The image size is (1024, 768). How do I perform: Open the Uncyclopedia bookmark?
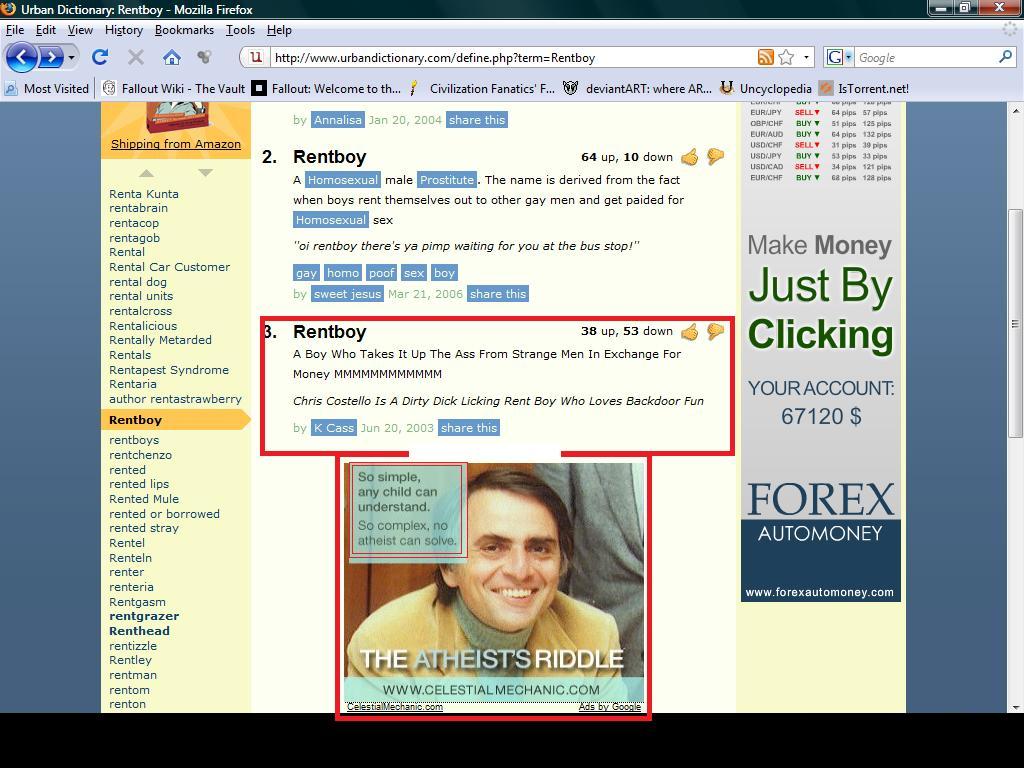click(x=765, y=88)
